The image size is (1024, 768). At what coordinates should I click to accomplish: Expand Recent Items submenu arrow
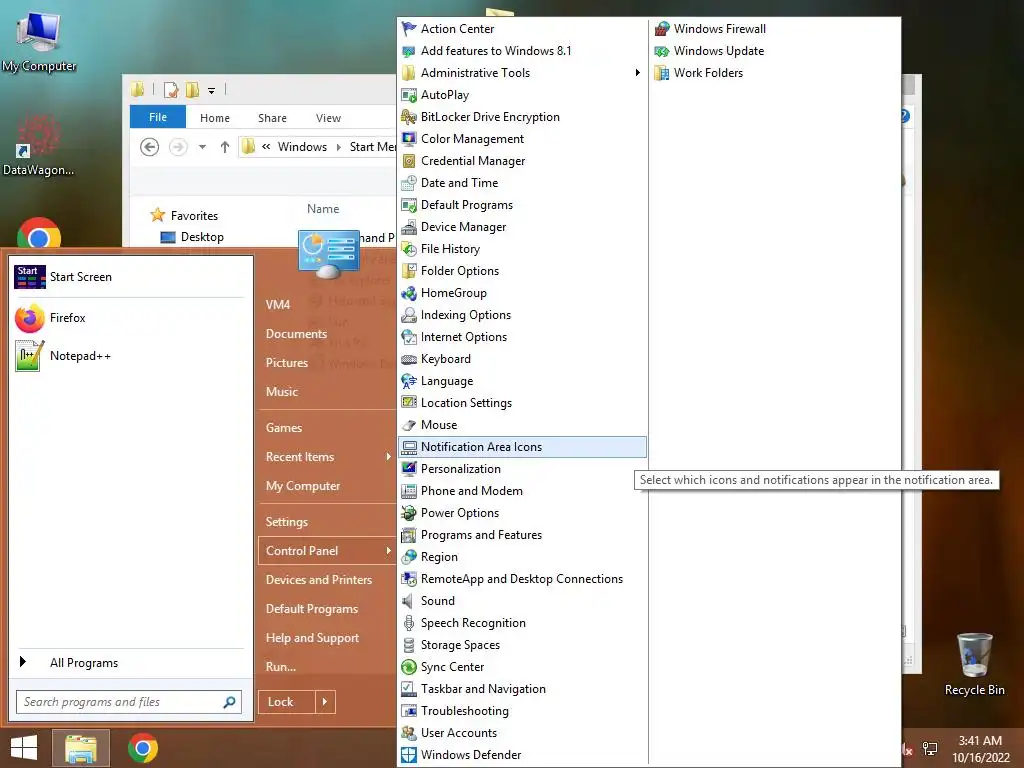(388, 456)
